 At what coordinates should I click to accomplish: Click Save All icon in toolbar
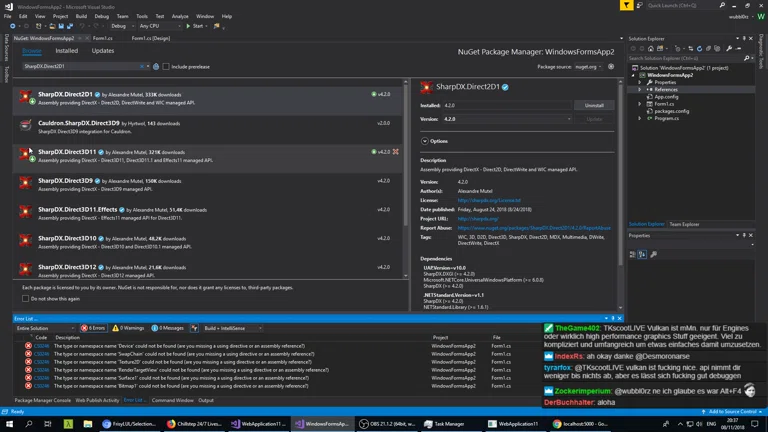tap(70, 26)
